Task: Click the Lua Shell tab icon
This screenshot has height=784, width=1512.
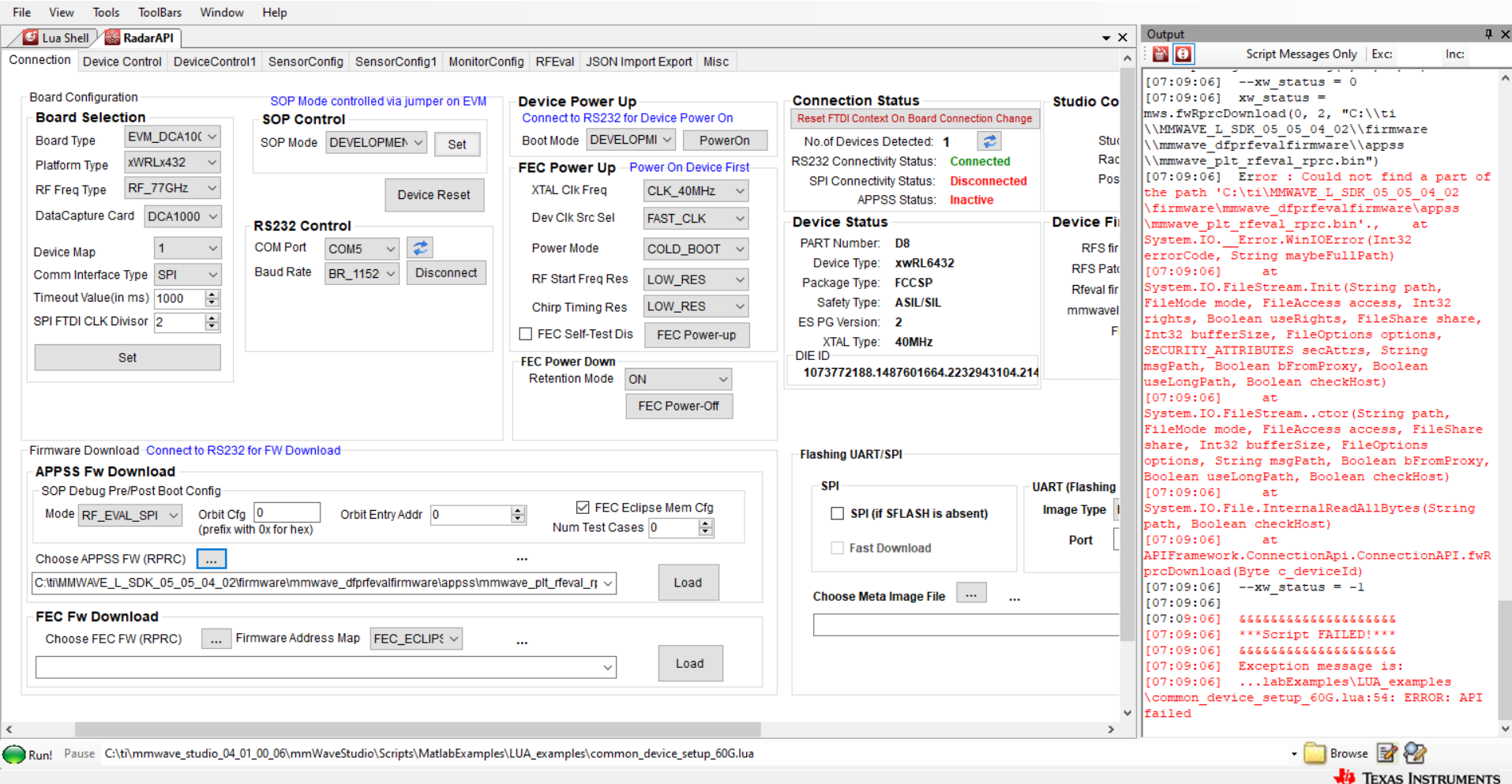Action: click(x=31, y=37)
